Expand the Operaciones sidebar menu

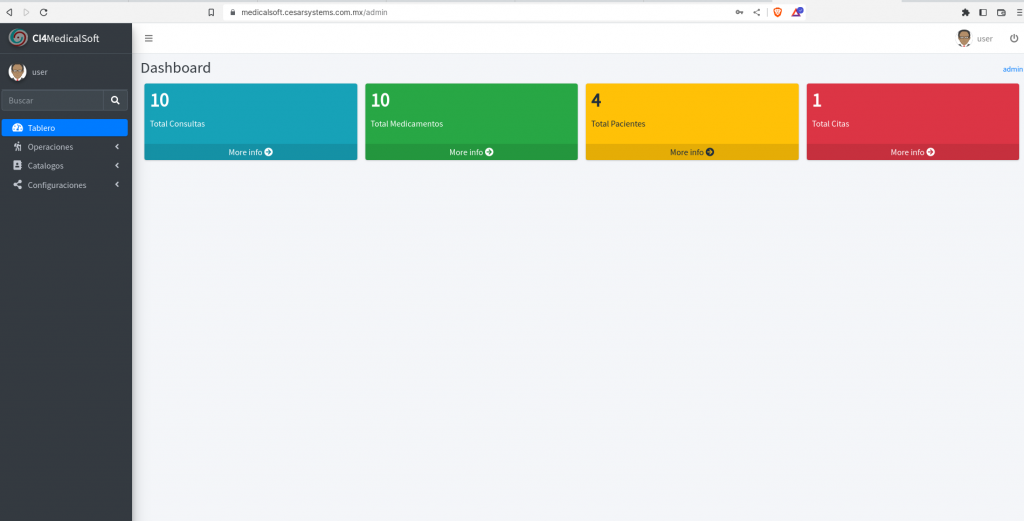[65, 147]
